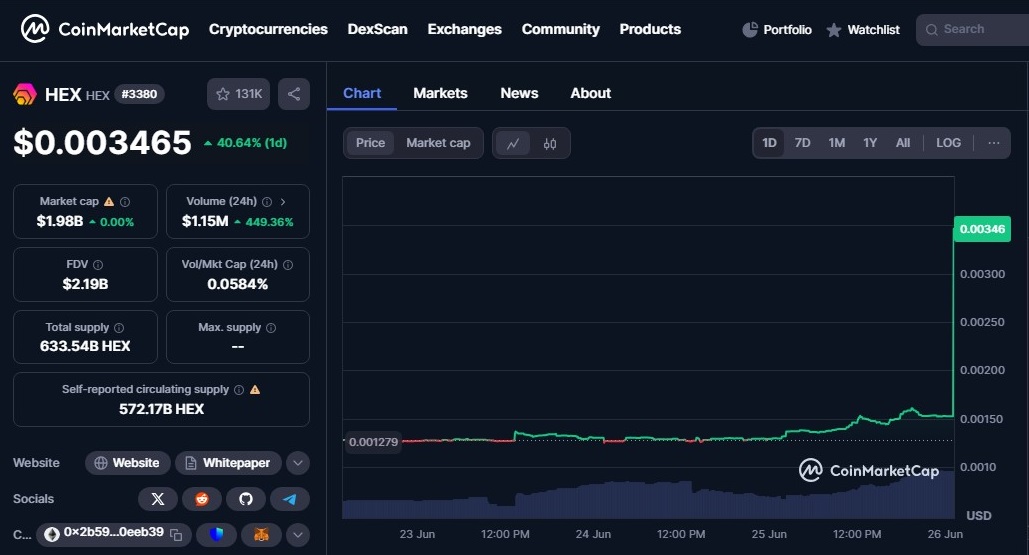Viewport: 1029px width, 555px height.
Task: Select the 1Y time range
Action: tap(870, 143)
